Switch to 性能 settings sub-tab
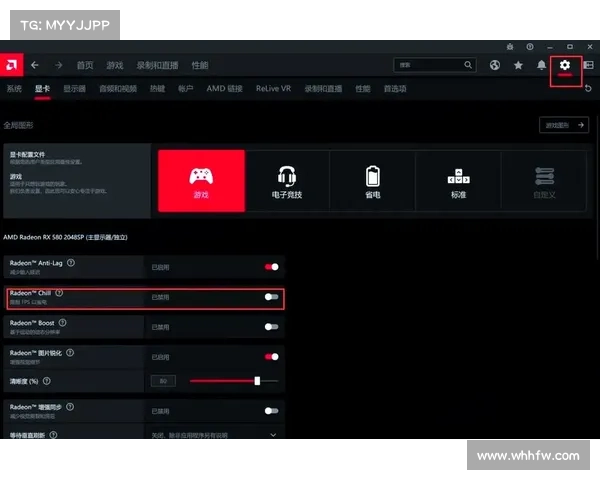Screen dimensions: 600x480 (363, 89)
